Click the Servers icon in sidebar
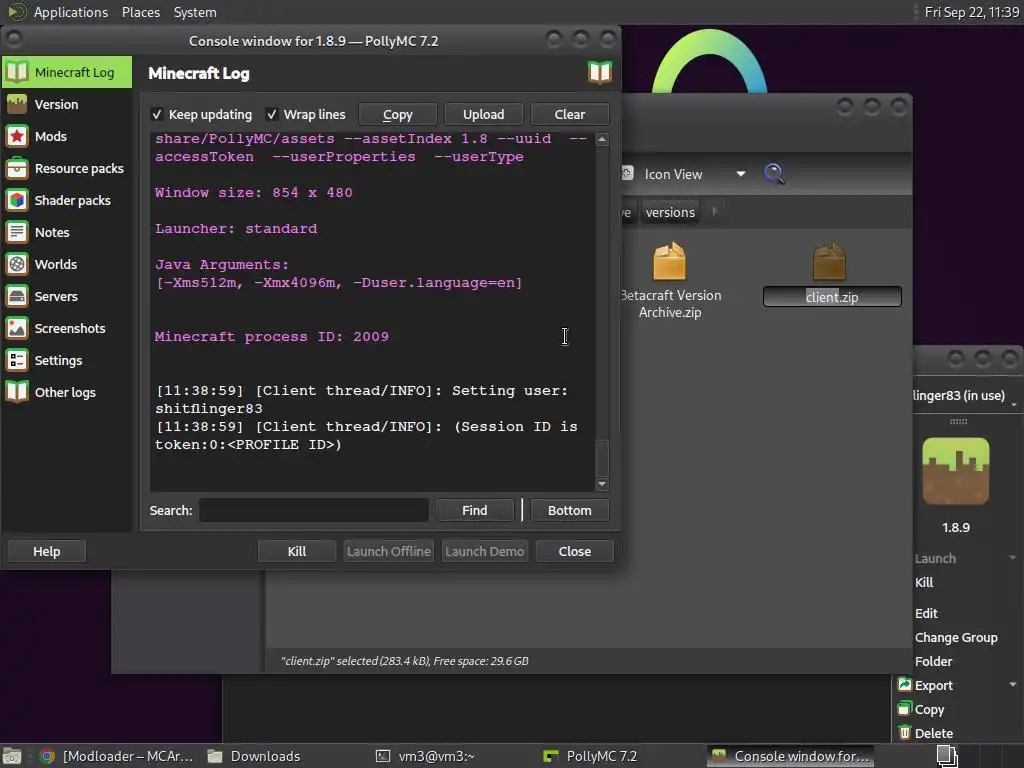Screen dimensions: 1024x768 click(17, 296)
